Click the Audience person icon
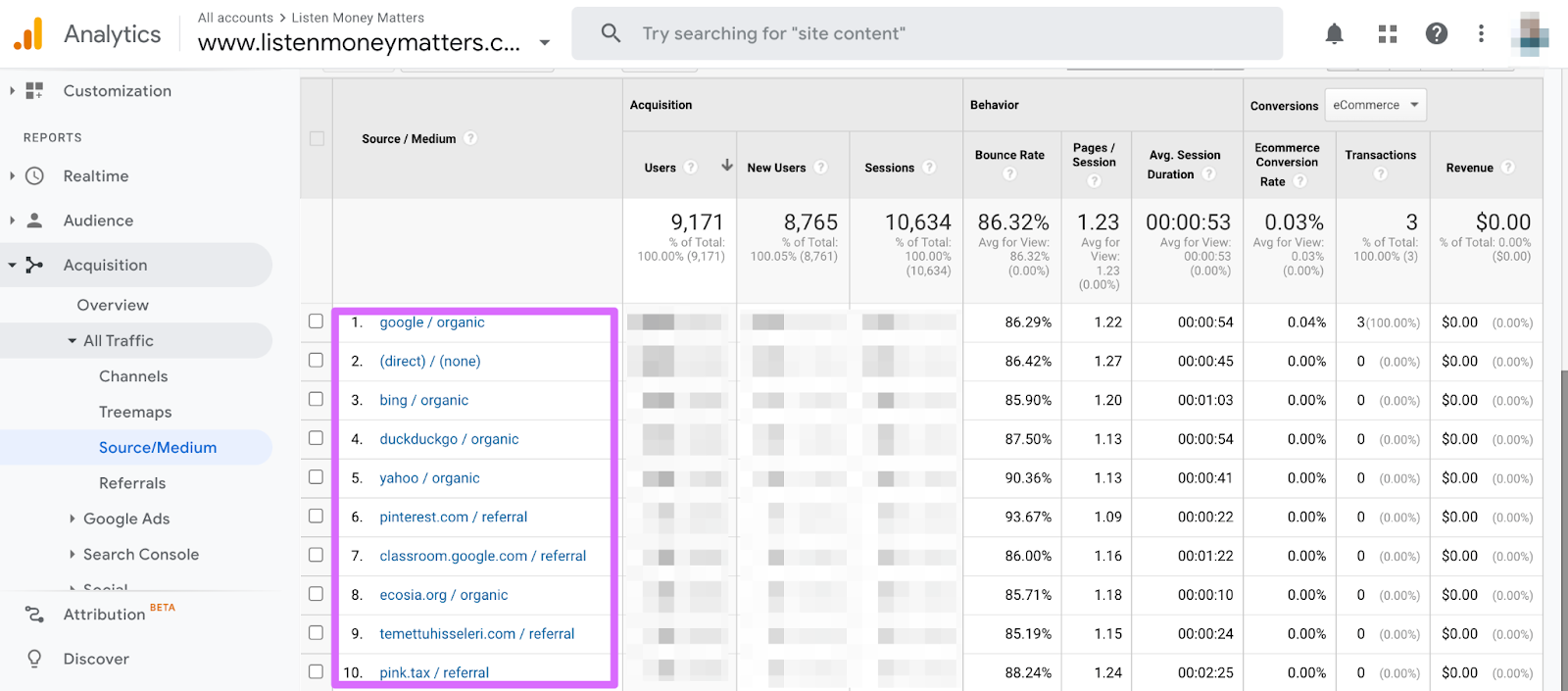 click(x=34, y=221)
